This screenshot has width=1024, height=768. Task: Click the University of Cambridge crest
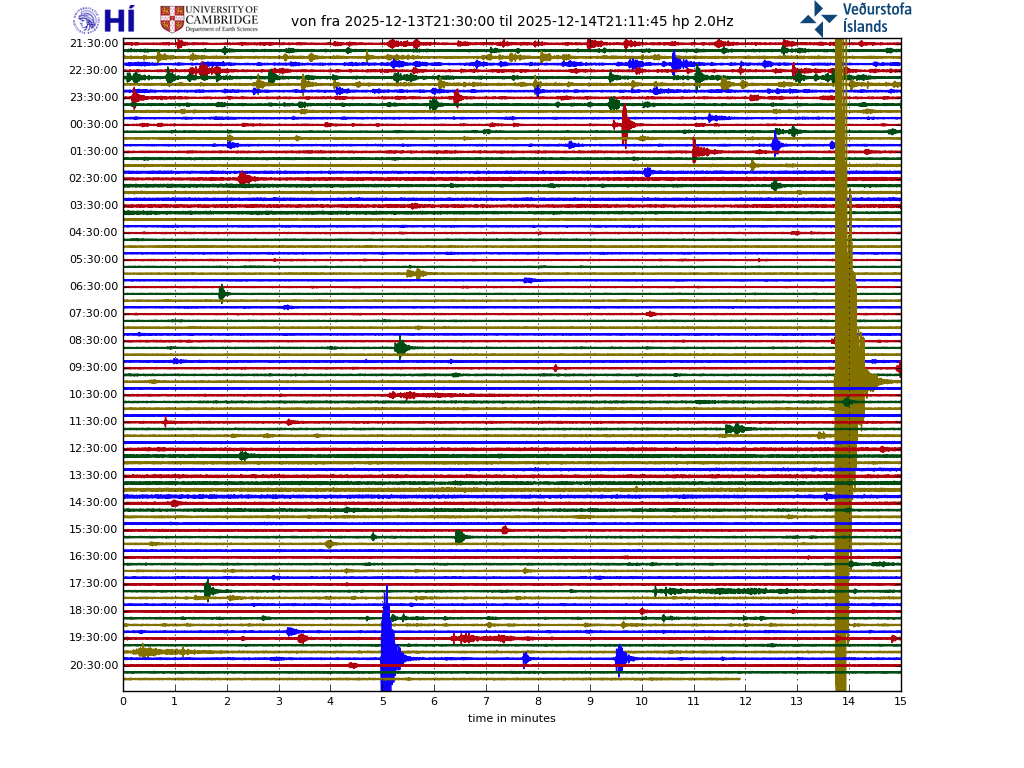[172, 19]
